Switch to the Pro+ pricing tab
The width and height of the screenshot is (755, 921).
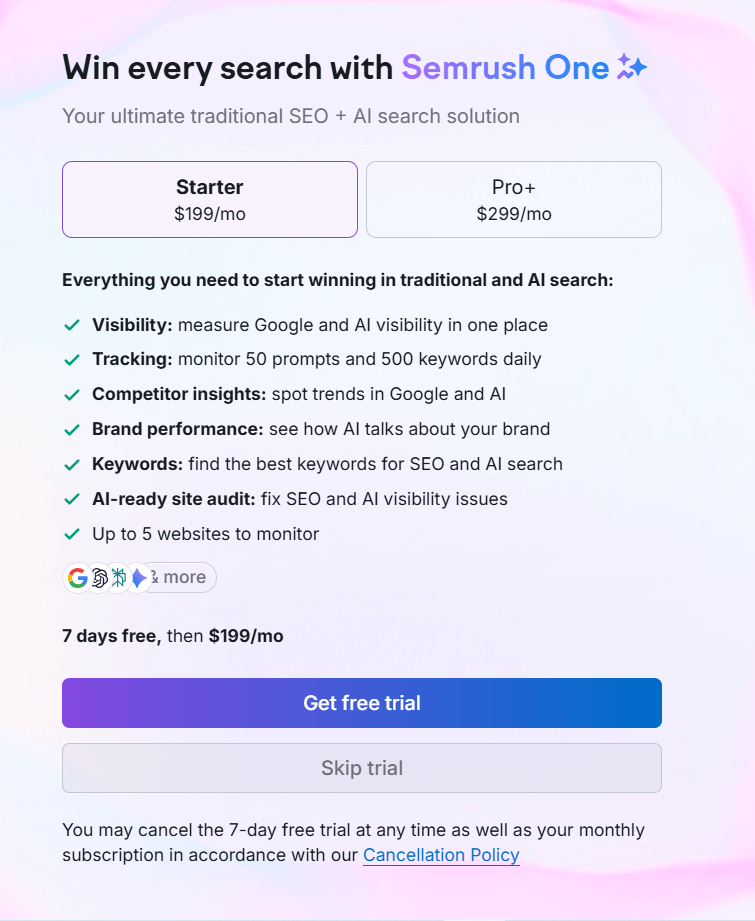(513, 198)
